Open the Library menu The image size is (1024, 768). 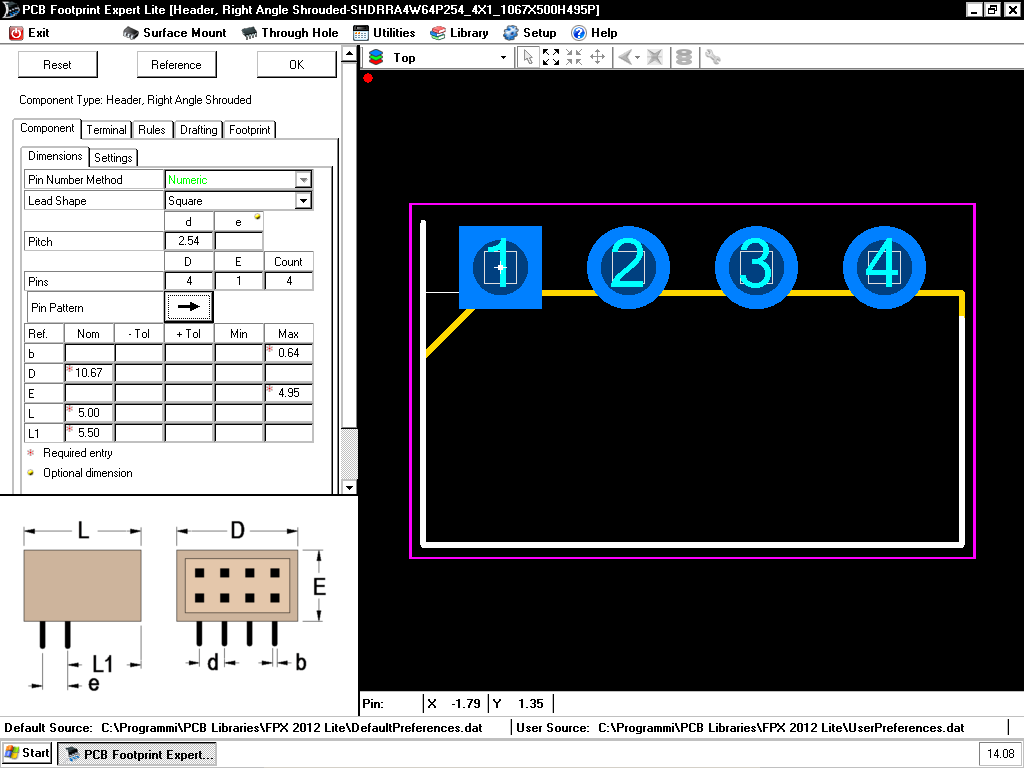[459, 32]
